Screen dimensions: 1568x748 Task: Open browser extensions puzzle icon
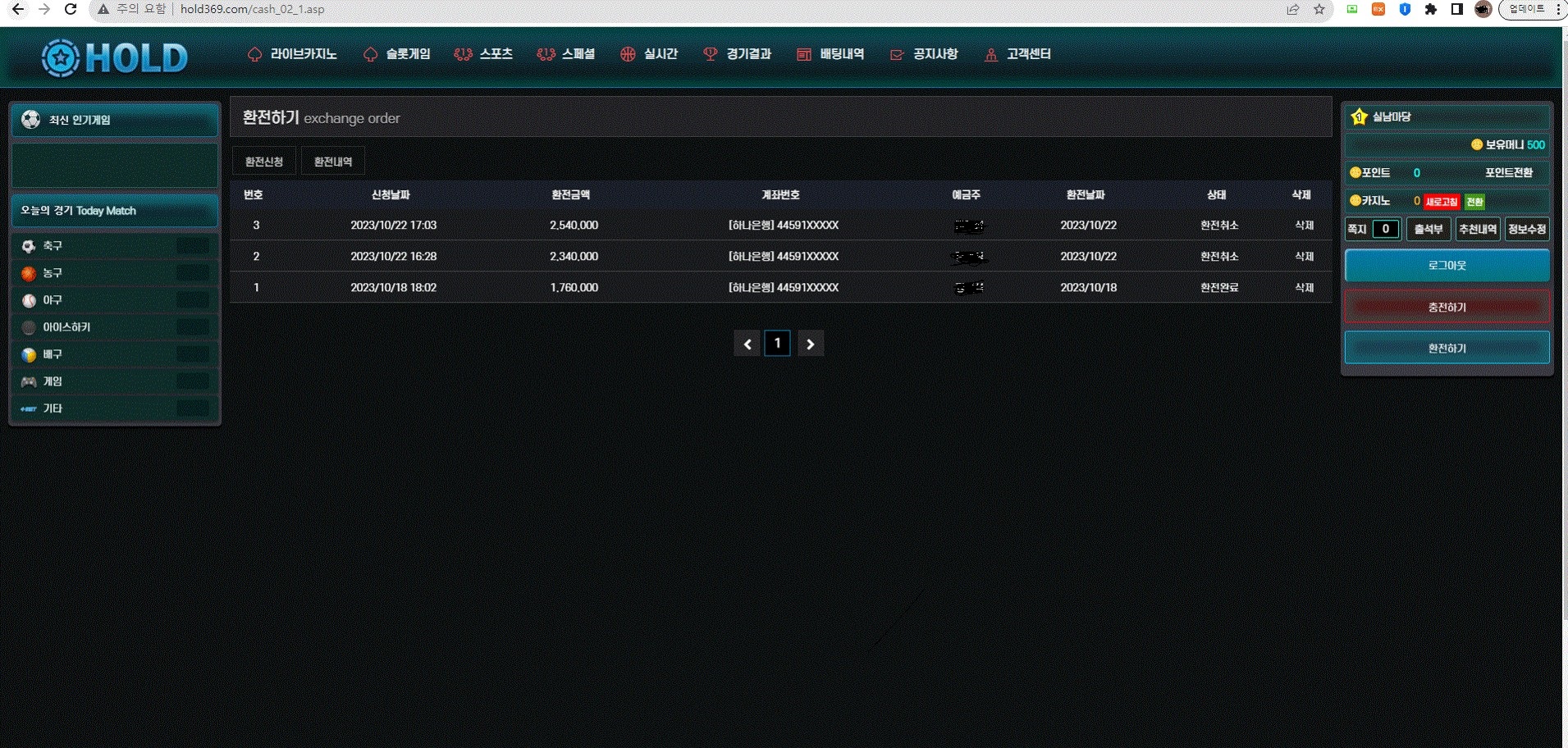tap(1431, 10)
